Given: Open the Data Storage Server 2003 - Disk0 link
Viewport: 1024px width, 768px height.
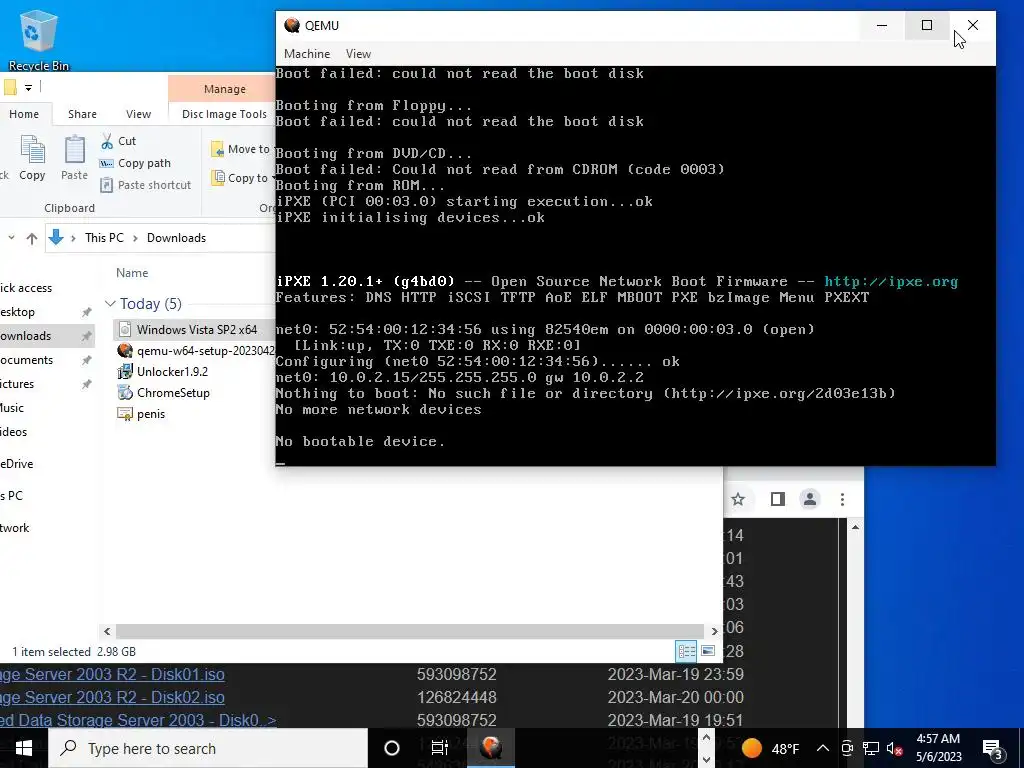Looking at the screenshot, I should (x=138, y=720).
